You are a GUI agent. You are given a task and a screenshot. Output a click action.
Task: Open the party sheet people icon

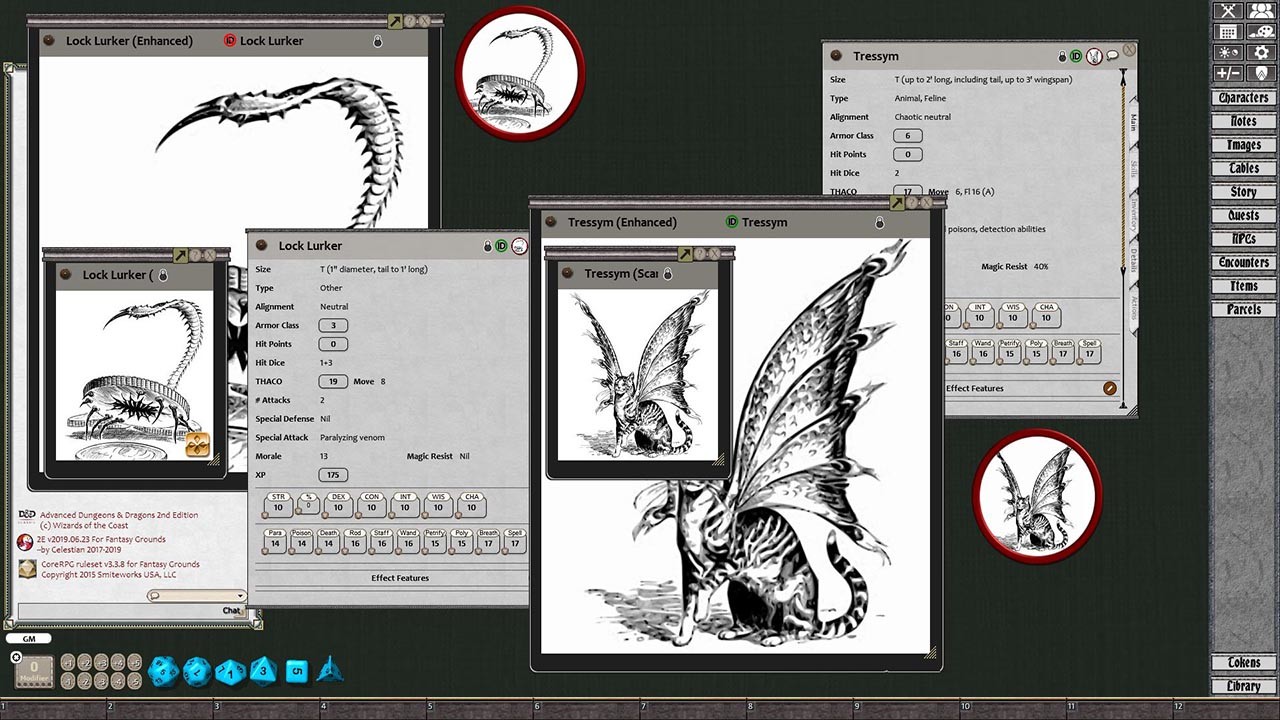coord(1261,11)
